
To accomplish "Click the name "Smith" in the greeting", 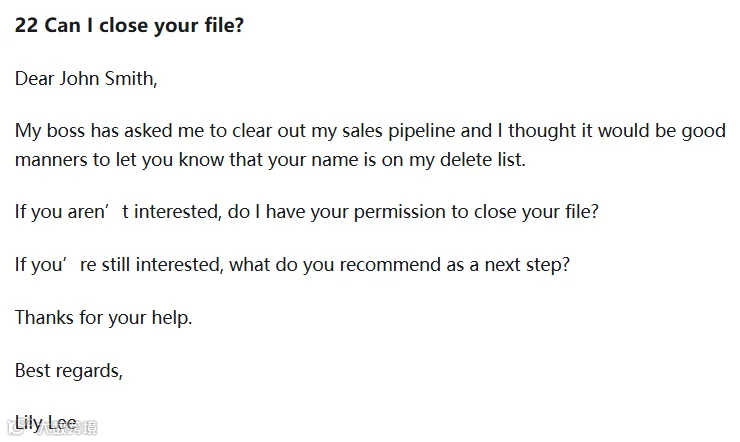I will tap(130, 78).
